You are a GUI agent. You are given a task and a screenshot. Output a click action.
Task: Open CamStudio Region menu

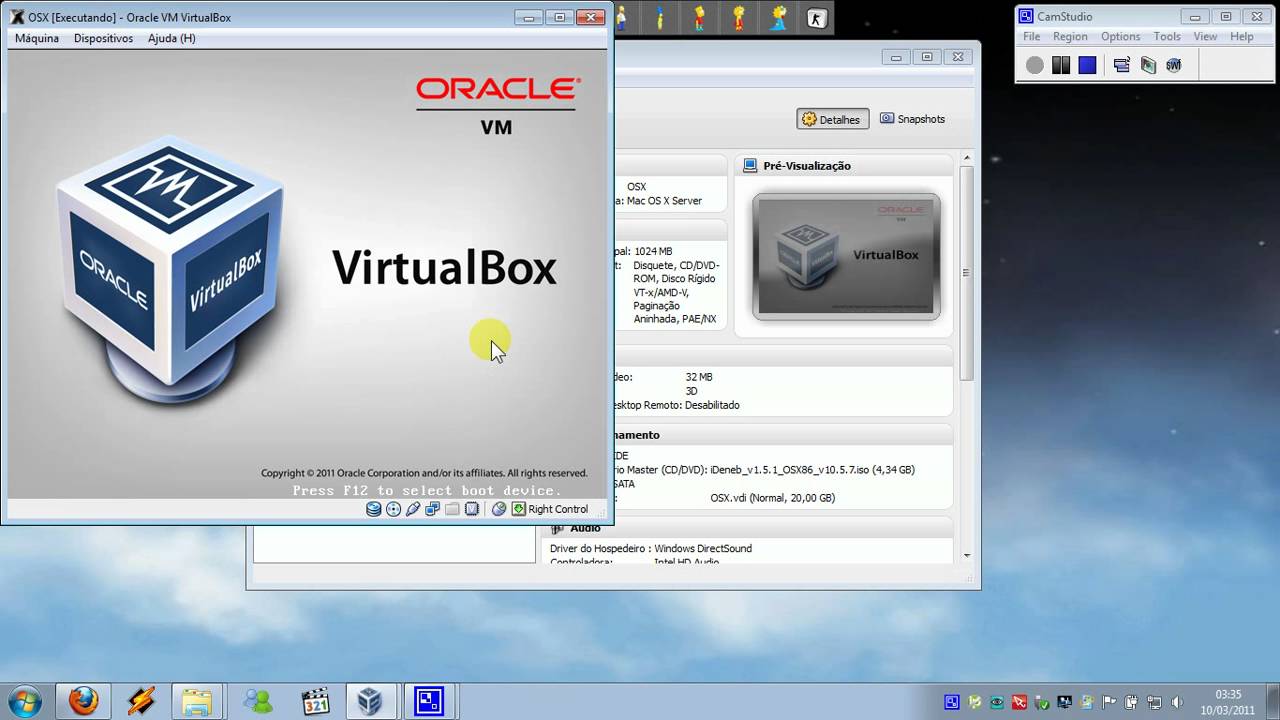click(1070, 36)
